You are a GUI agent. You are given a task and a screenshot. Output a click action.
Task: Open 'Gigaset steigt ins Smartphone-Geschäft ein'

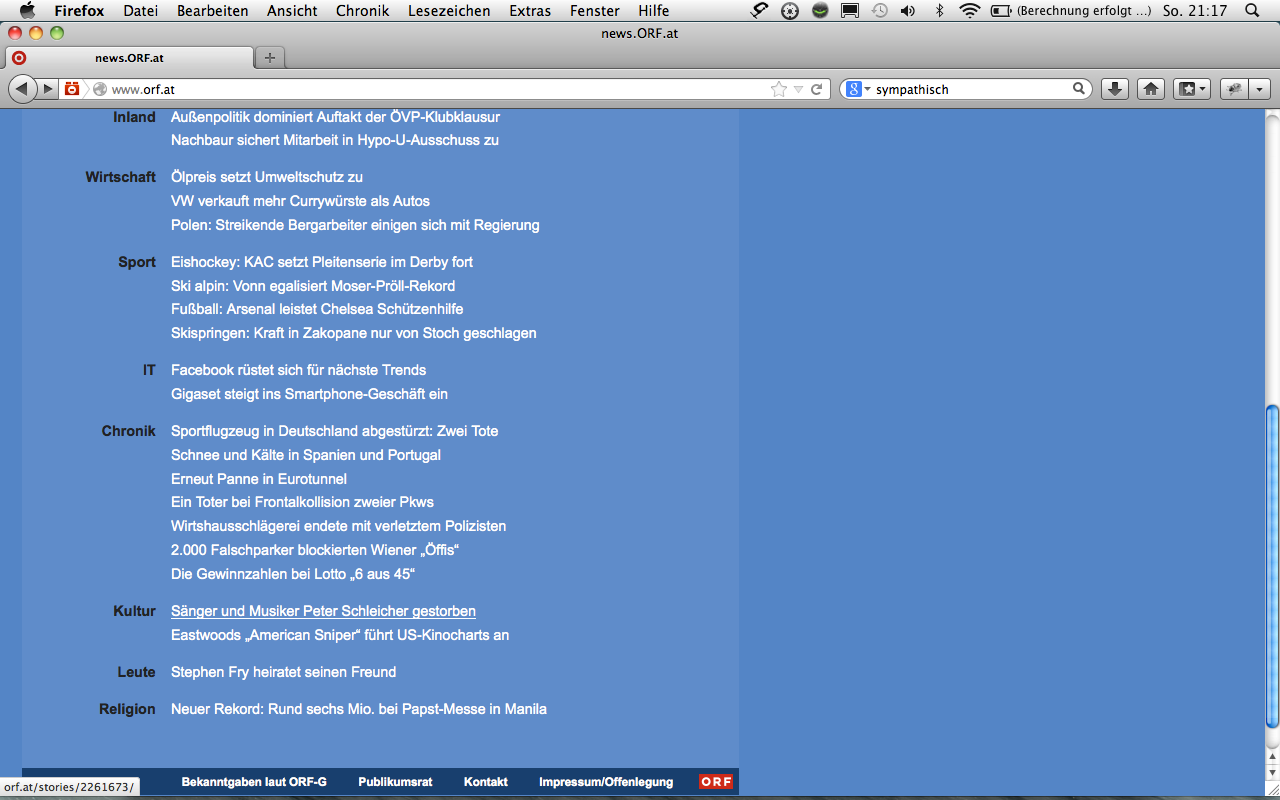coord(309,394)
